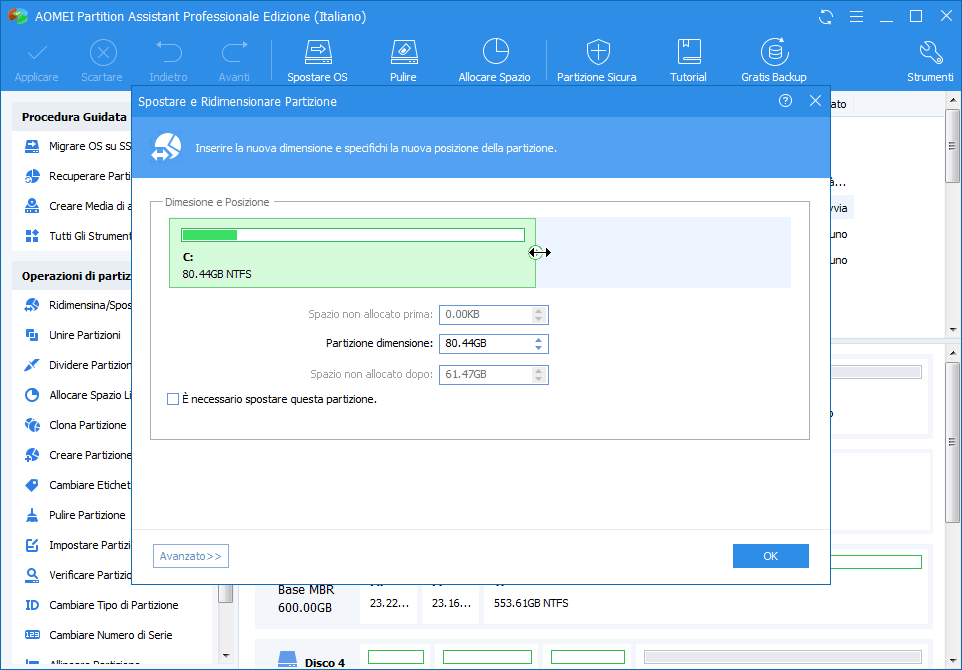The height and width of the screenshot is (670, 962).
Task: Click the refresh icon in the title bar
Action: pos(825,16)
